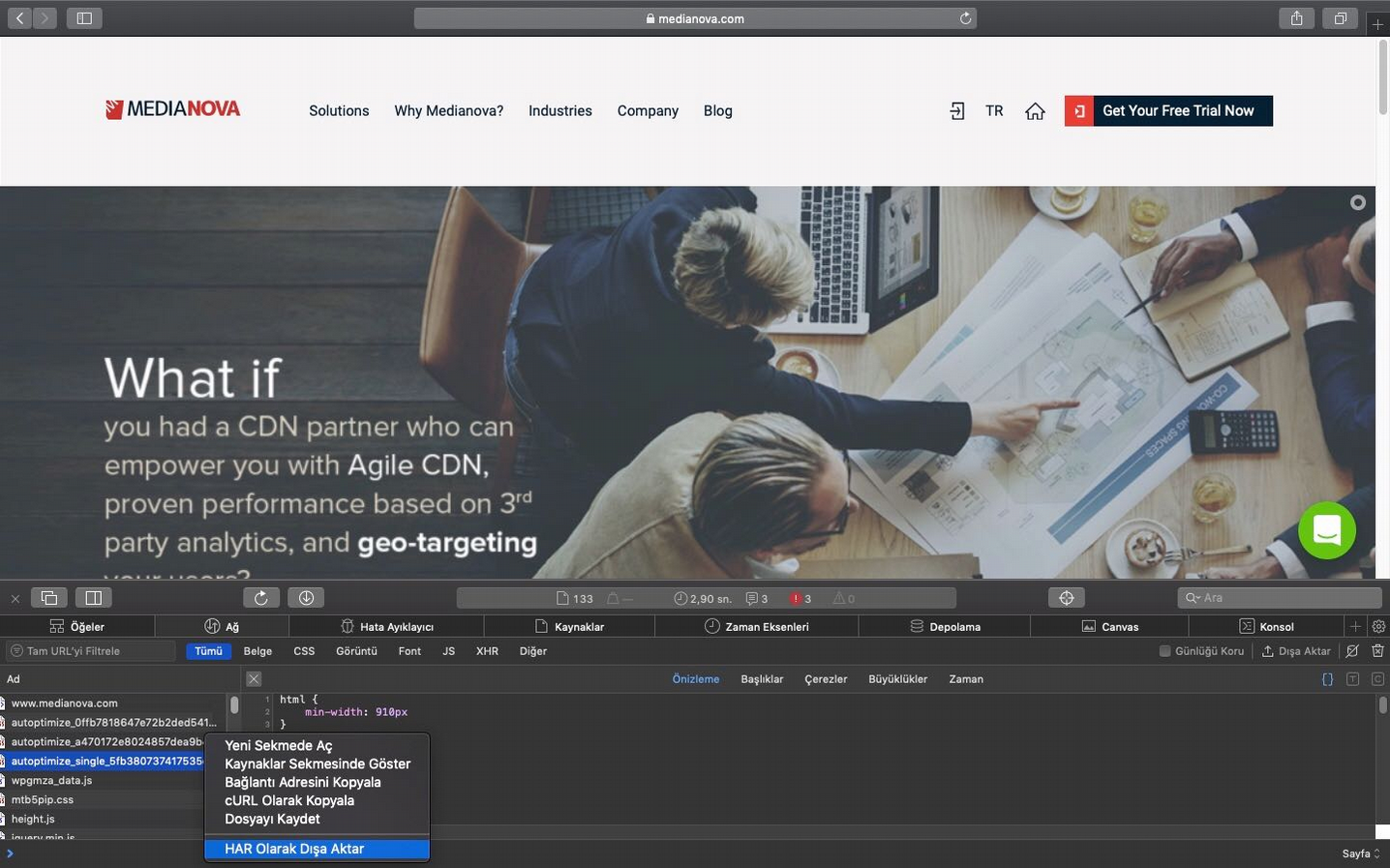Click the Medianova logo
The width and height of the screenshot is (1390, 868).
(173, 109)
